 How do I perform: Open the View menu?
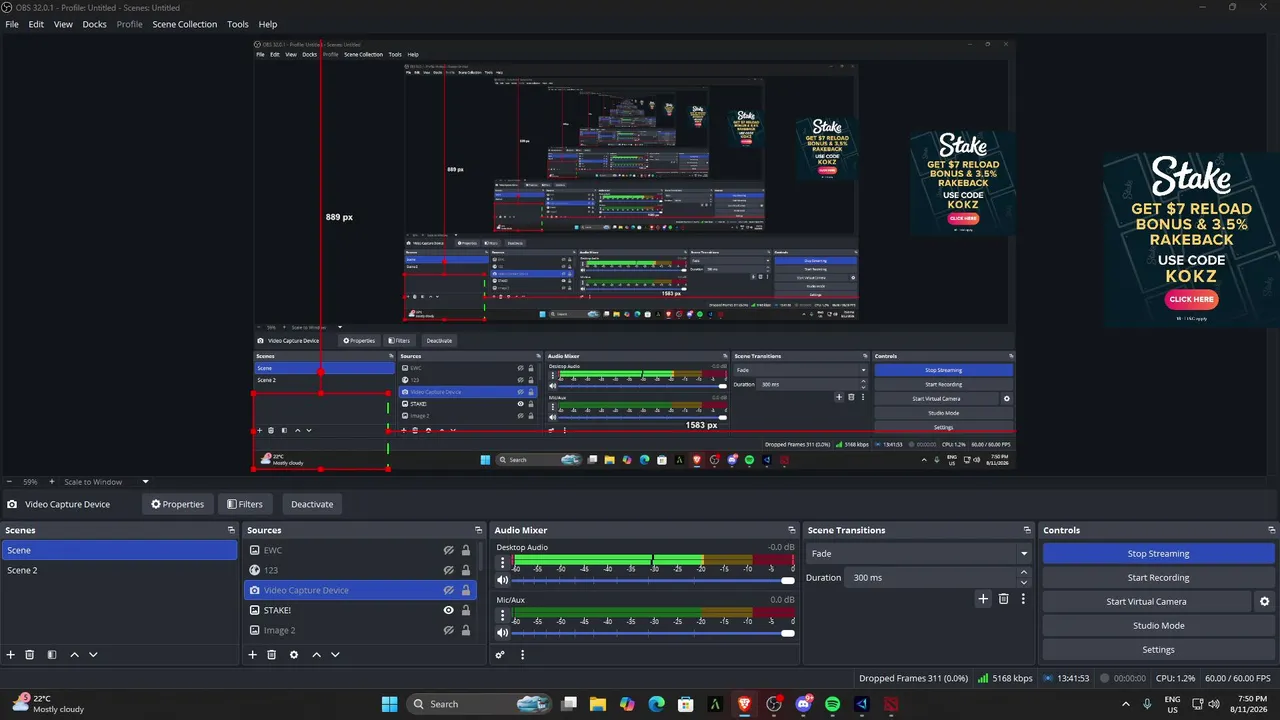pyautogui.click(x=63, y=24)
